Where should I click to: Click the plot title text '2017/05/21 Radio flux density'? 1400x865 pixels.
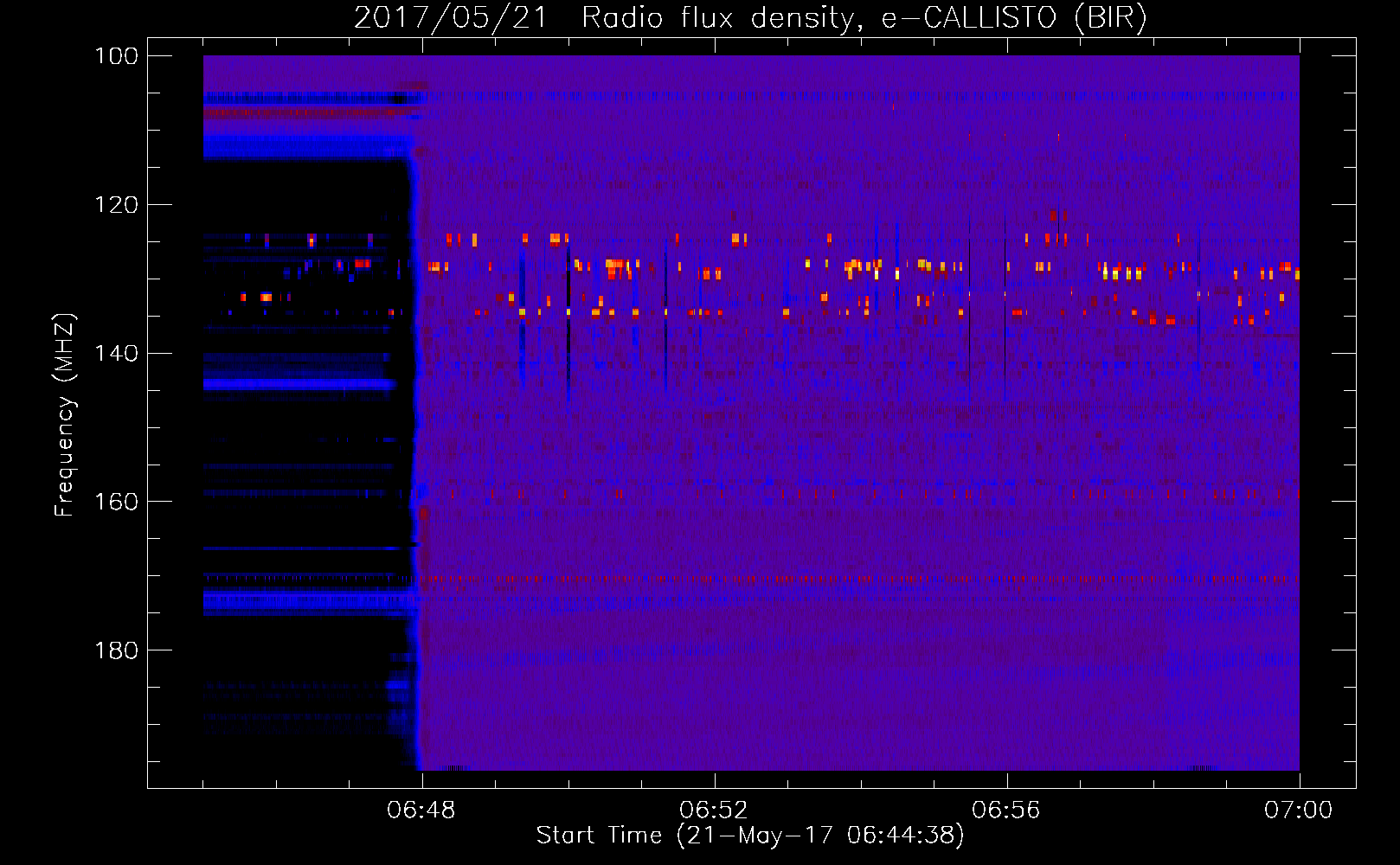[604, 17]
